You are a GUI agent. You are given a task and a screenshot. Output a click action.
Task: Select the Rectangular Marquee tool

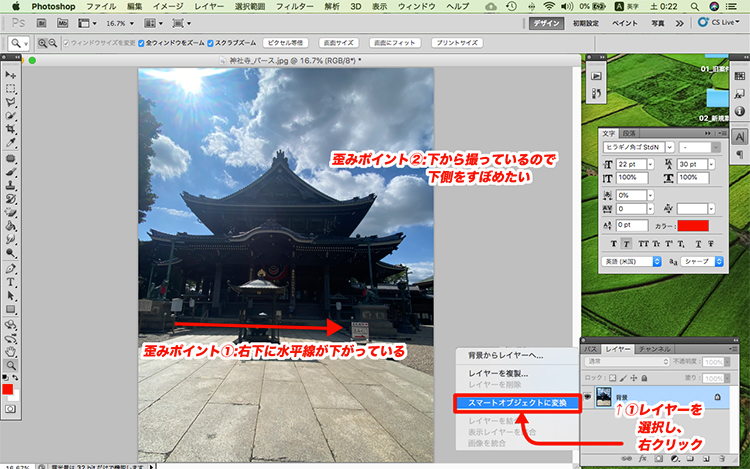pyautogui.click(x=11, y=89)
